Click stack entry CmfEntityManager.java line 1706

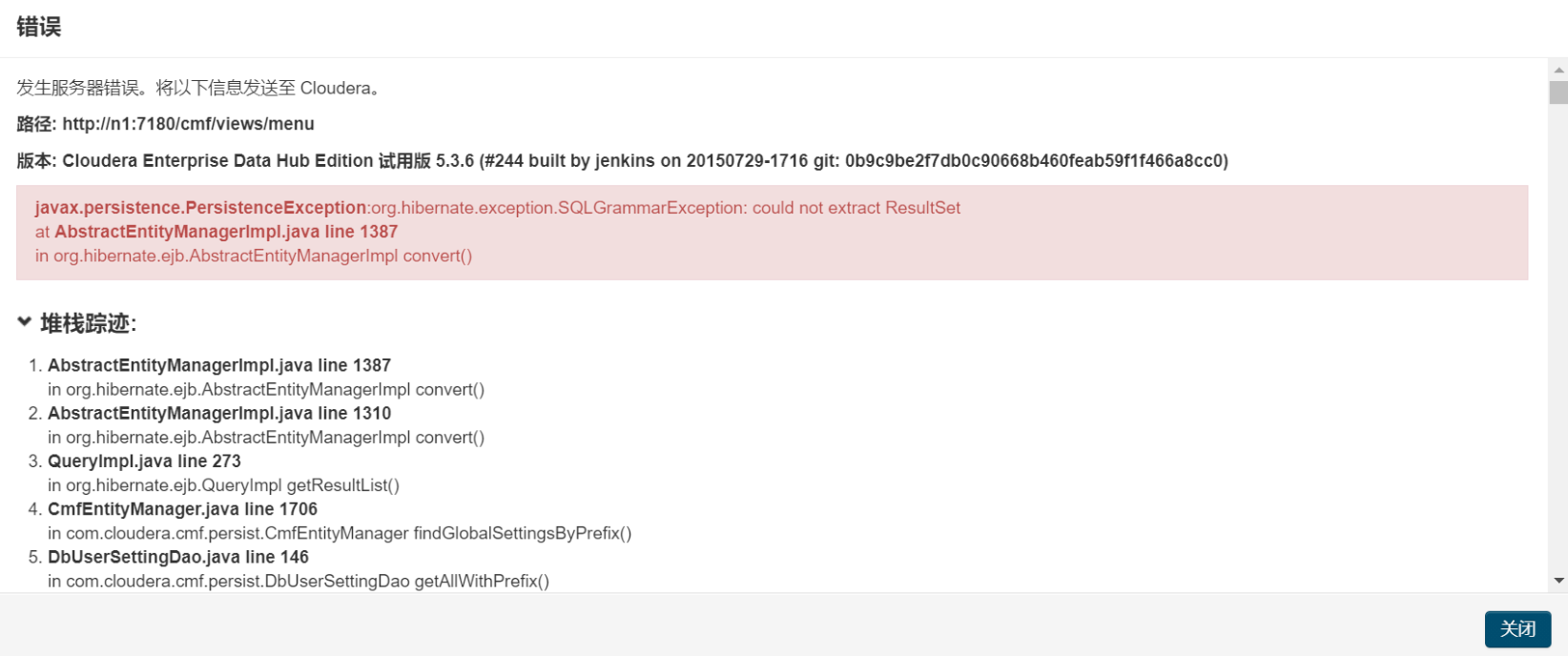click(x=182, y=509)
